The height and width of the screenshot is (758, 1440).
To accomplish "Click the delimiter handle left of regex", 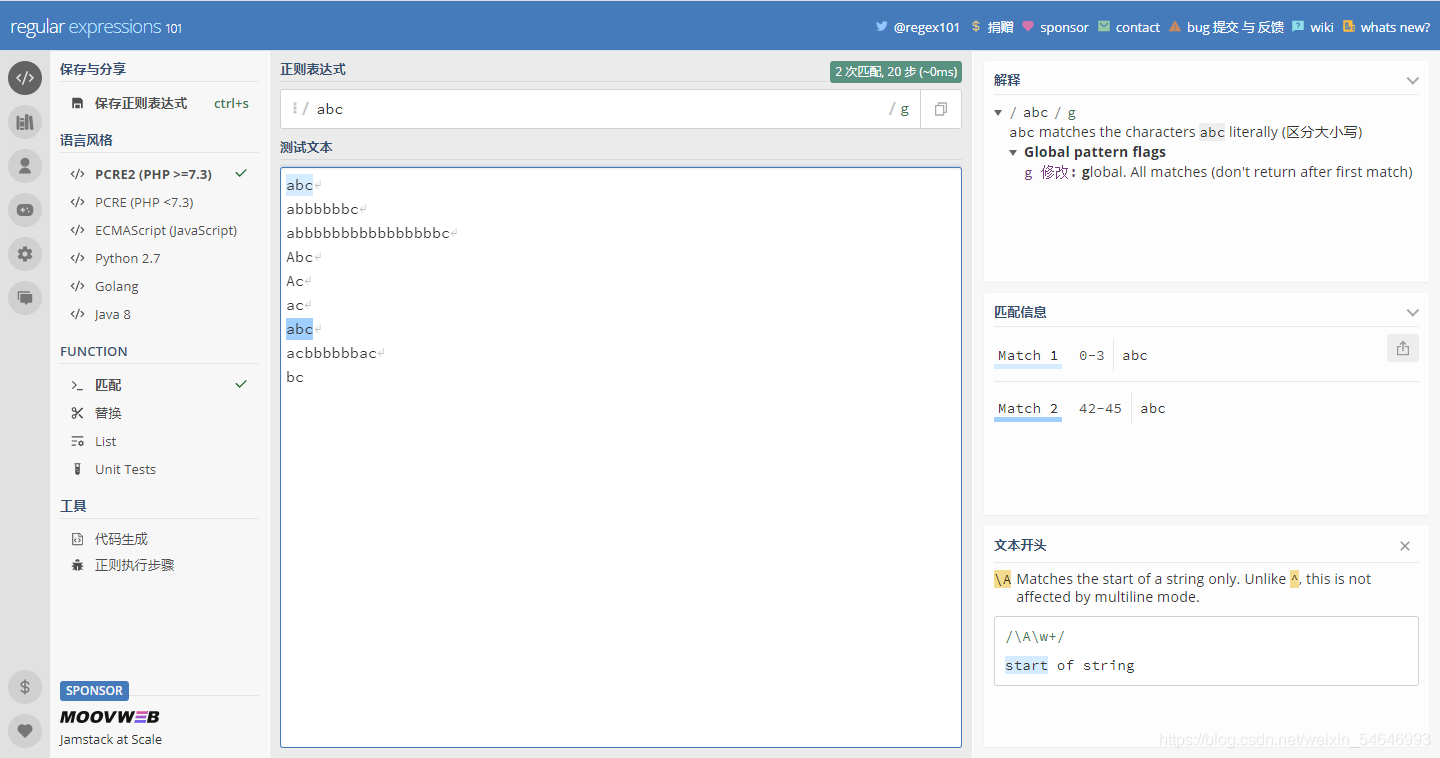I will [x=295, y=108].
